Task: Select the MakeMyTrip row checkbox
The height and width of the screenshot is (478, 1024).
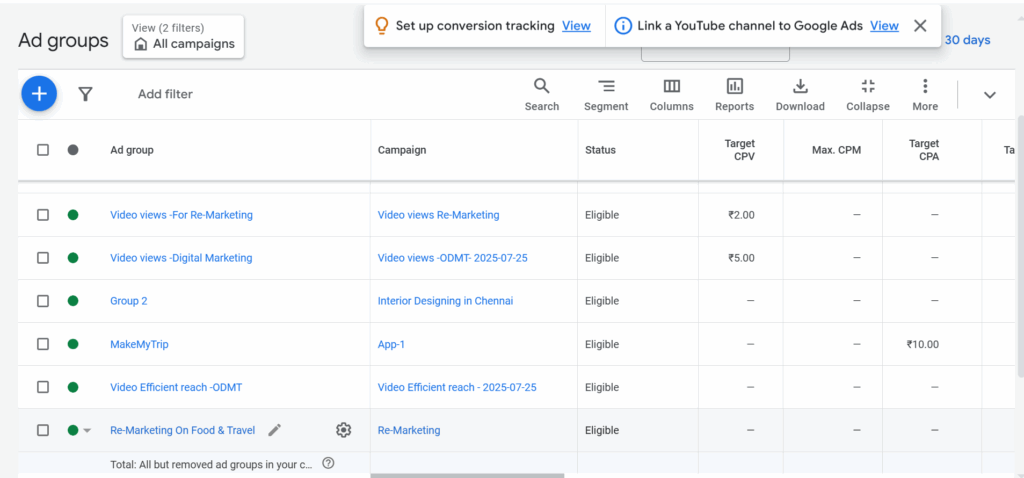Action: click(x=43, y=344)
